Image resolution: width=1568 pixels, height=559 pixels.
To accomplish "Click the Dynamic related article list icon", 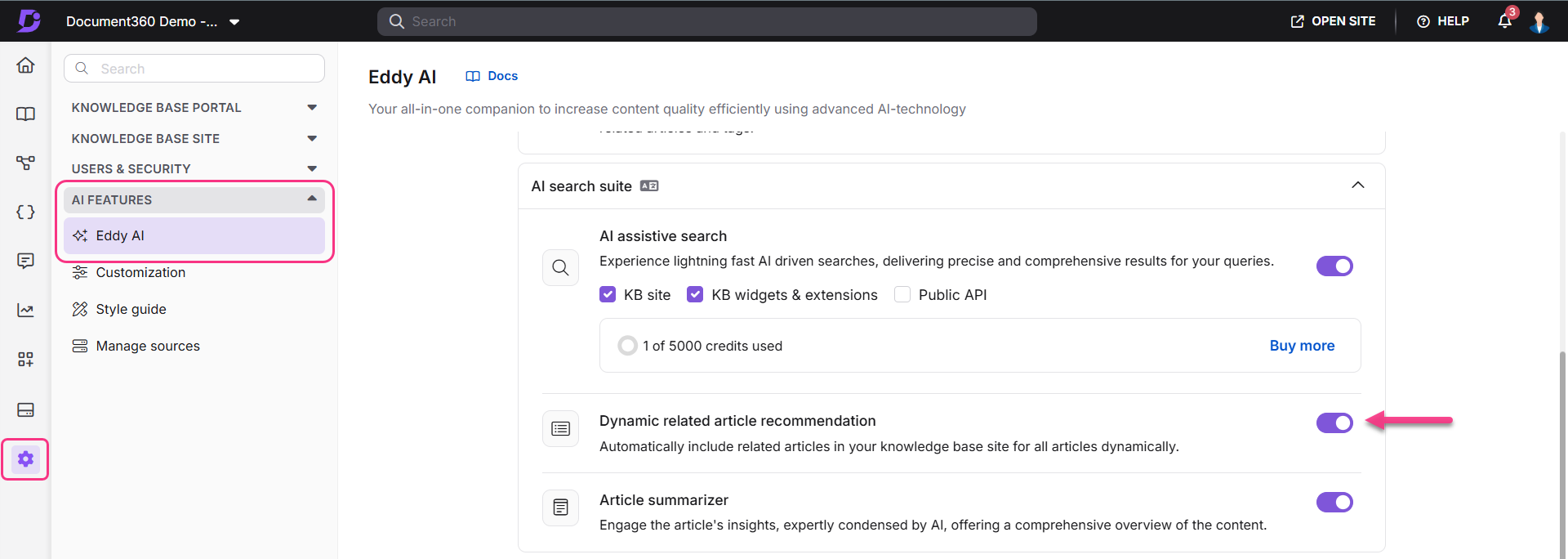I will (560, 429).
